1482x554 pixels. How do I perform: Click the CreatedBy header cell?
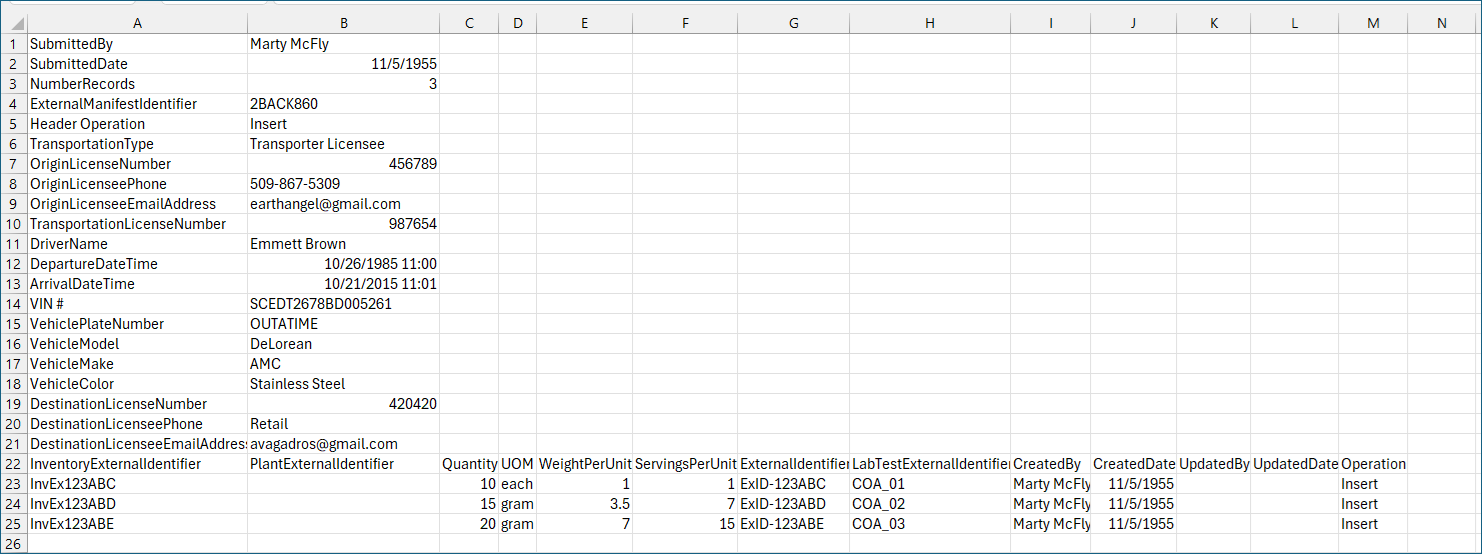[1050, 464]
